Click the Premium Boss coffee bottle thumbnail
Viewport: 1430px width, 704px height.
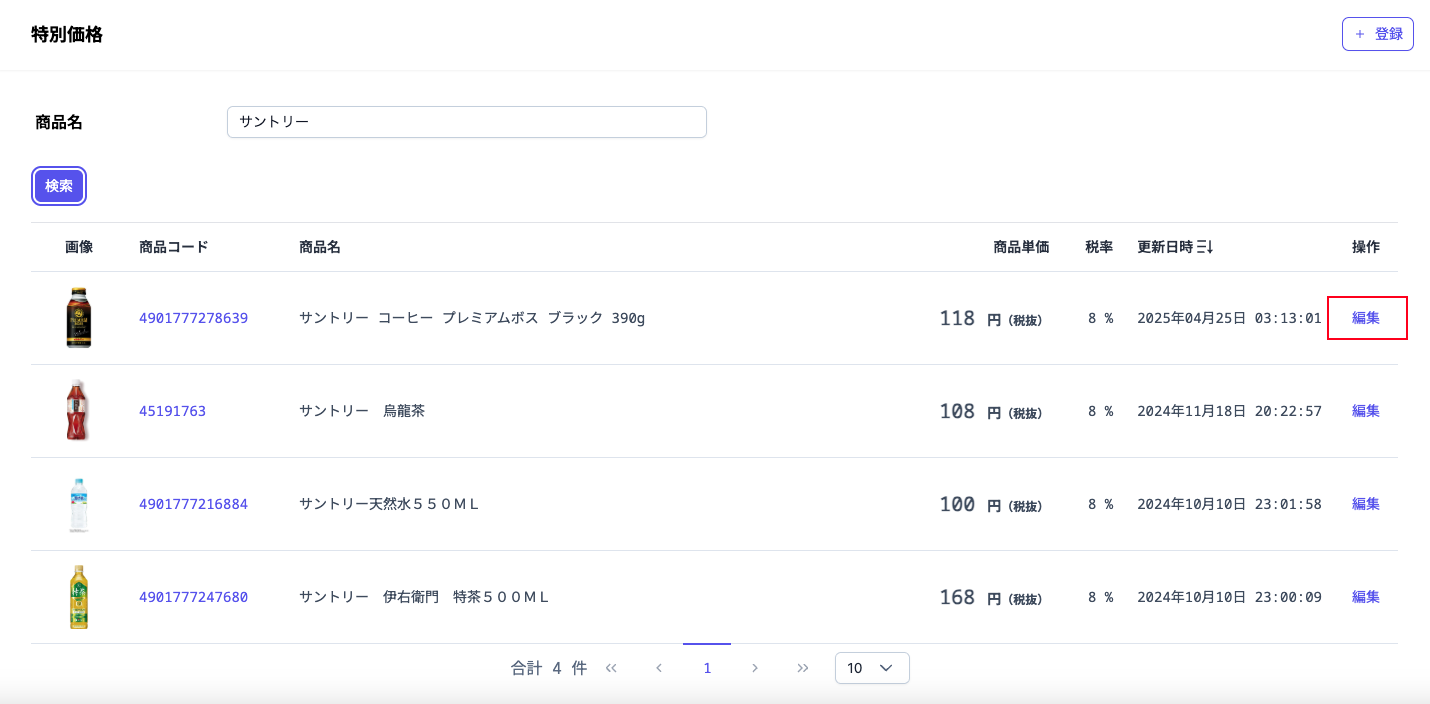79,318
